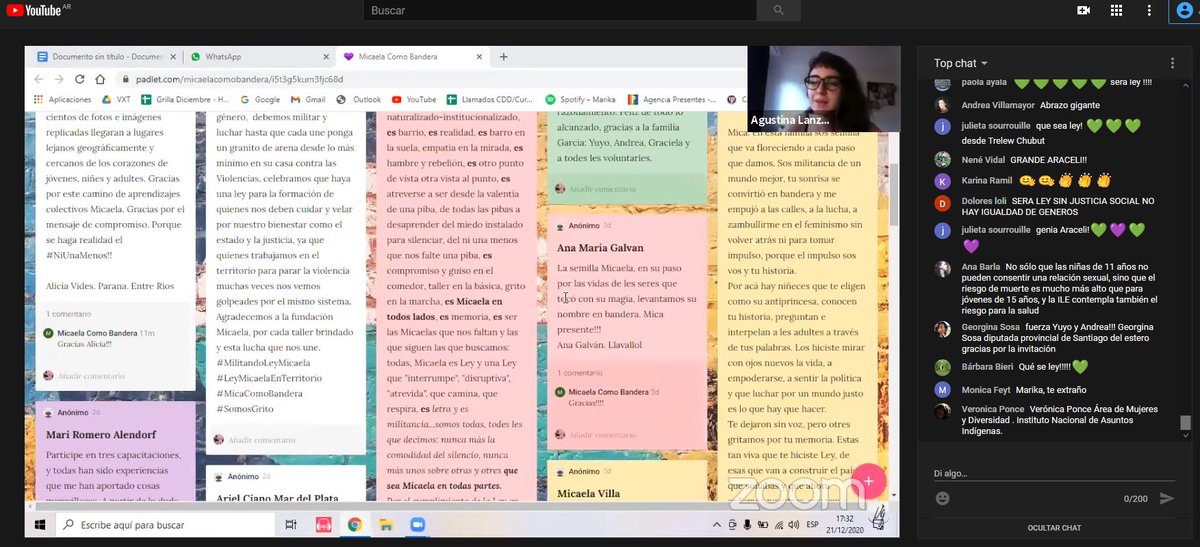Viewport: 1200px width, 547px height.
Task: Open the Grilla Diciembre bookmark
Action: pyautogui.click(x=184, y=99)
